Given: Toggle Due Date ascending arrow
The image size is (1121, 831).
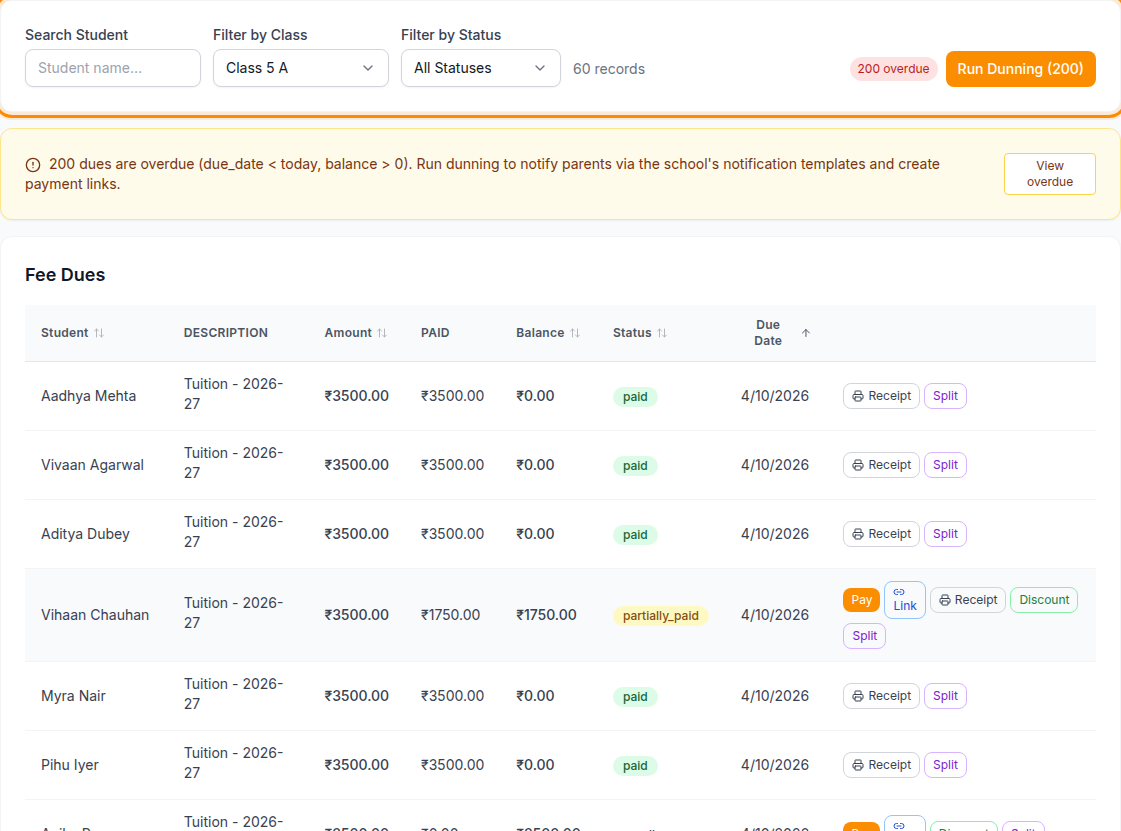Looking at the screenshot, I should (x=806, y=333).
